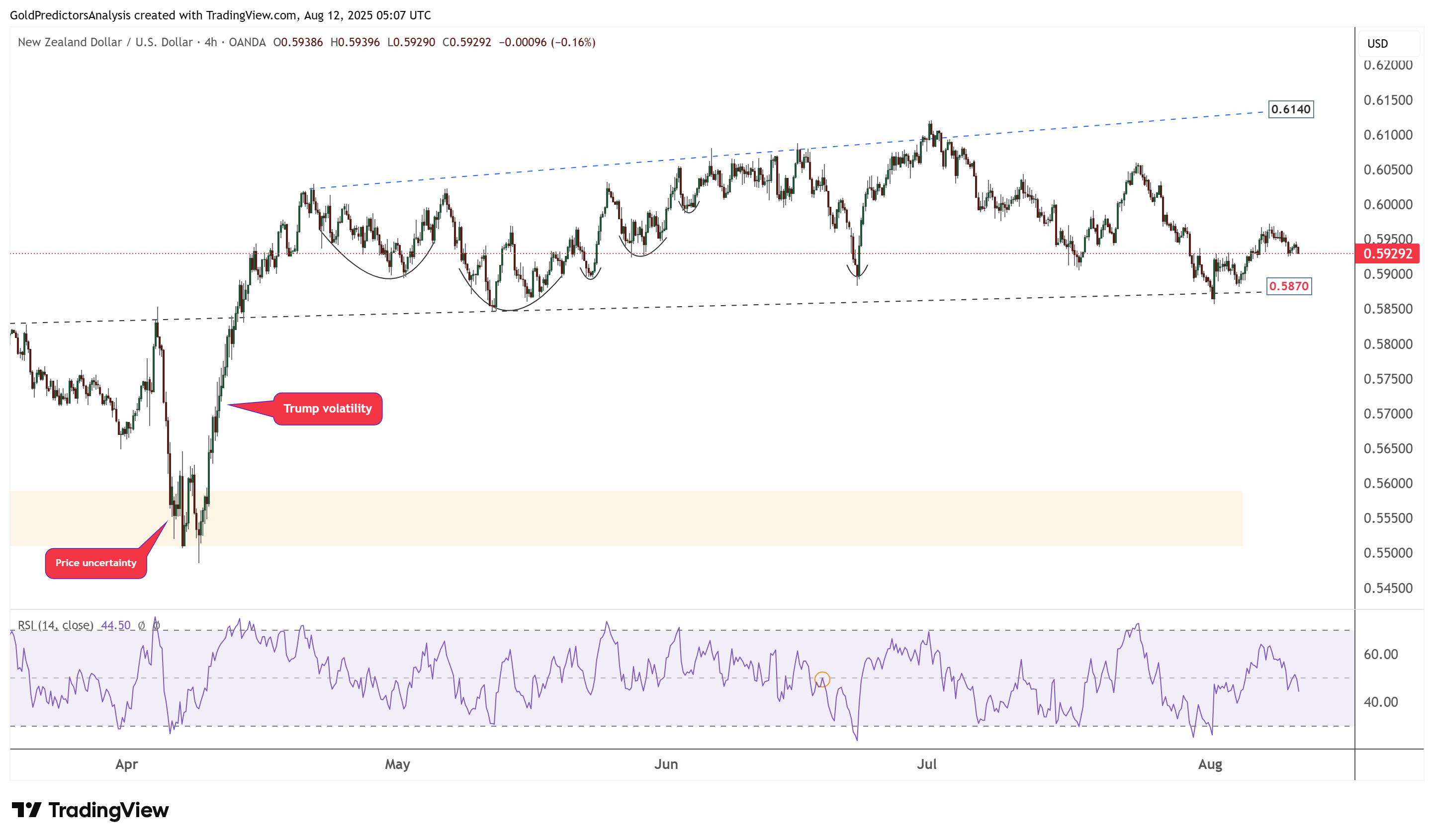The image size is (1434, 840).
Task: Click the Jul label on time axis
Action: tap(926, 764)
